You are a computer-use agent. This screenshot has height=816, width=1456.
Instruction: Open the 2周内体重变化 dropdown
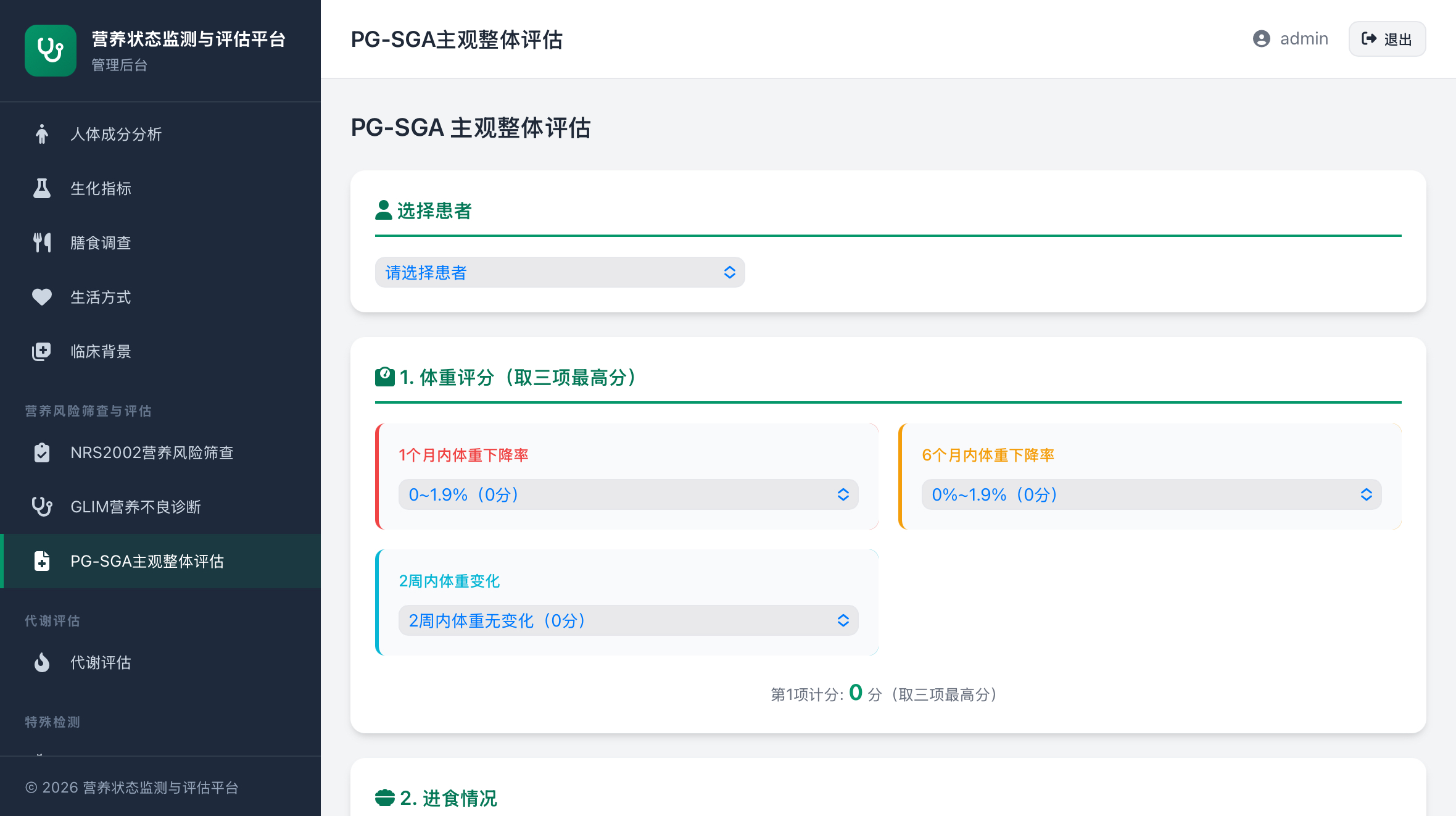(629, 620)
